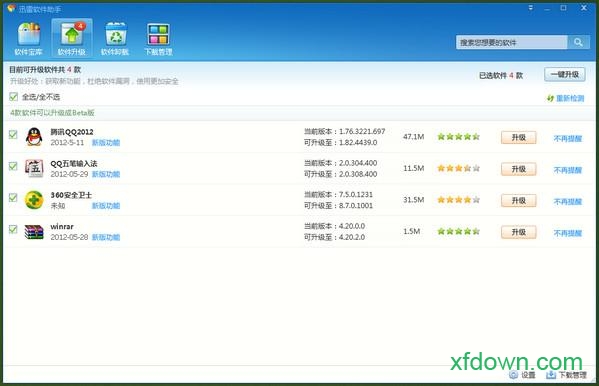The height and width of the screenshot is (386, 599).
Task: Open 新版功能 link for 腾讯QQ2012
Action: point(106,143)
